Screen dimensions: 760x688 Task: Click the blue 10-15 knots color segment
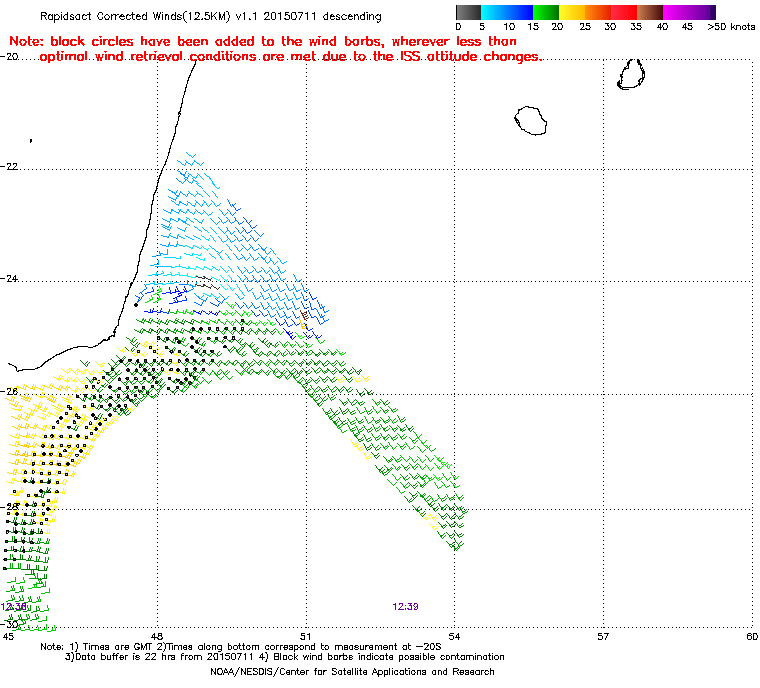(520, 12)
